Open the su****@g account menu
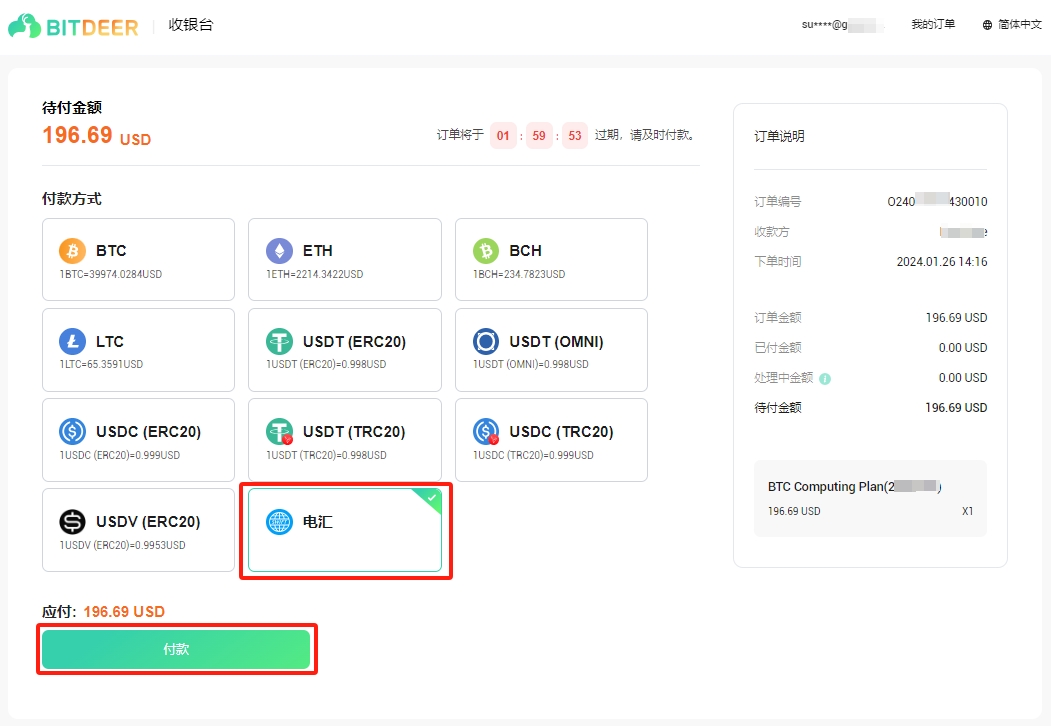The height and width of the screenshot is (726, 1051). (843, 25)
